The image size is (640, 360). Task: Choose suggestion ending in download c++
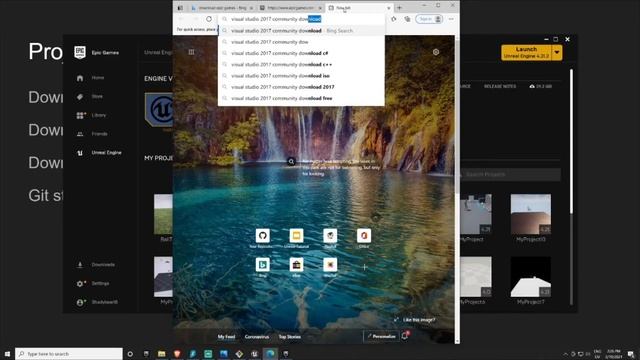[x=301, y=64]
